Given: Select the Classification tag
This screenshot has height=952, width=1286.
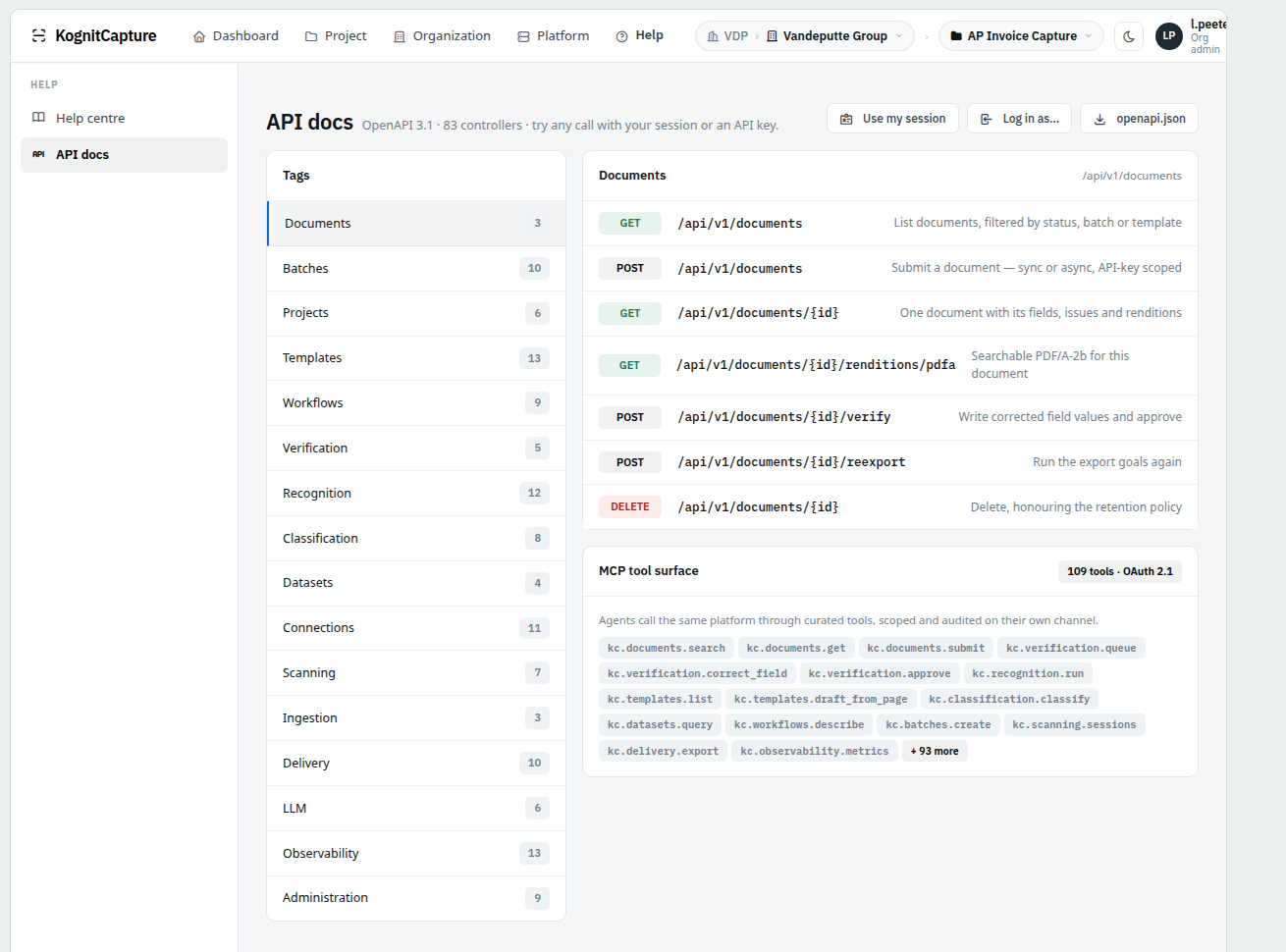Looking at the screenshot, I should click(x=416, y=538).
